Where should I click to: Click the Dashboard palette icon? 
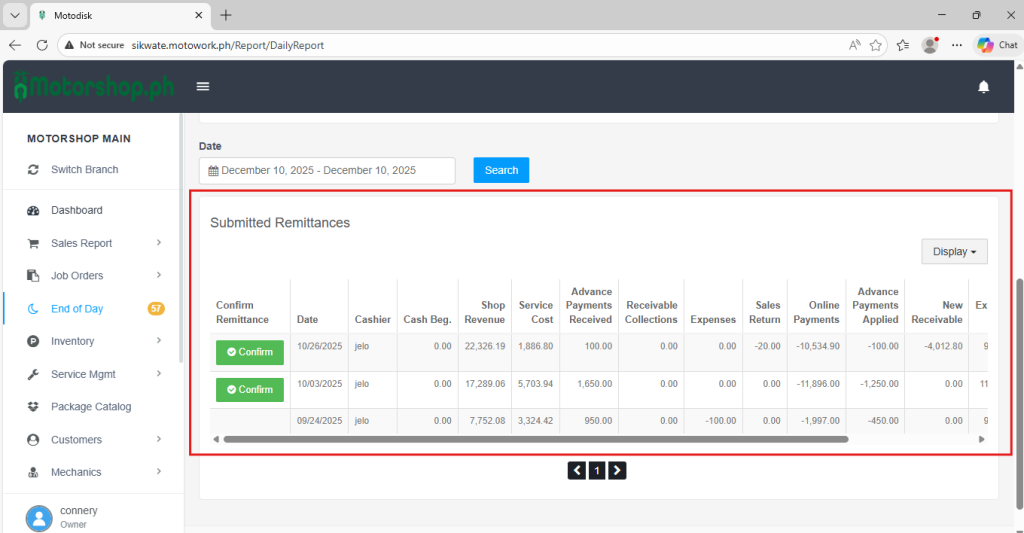pos(33,211)
